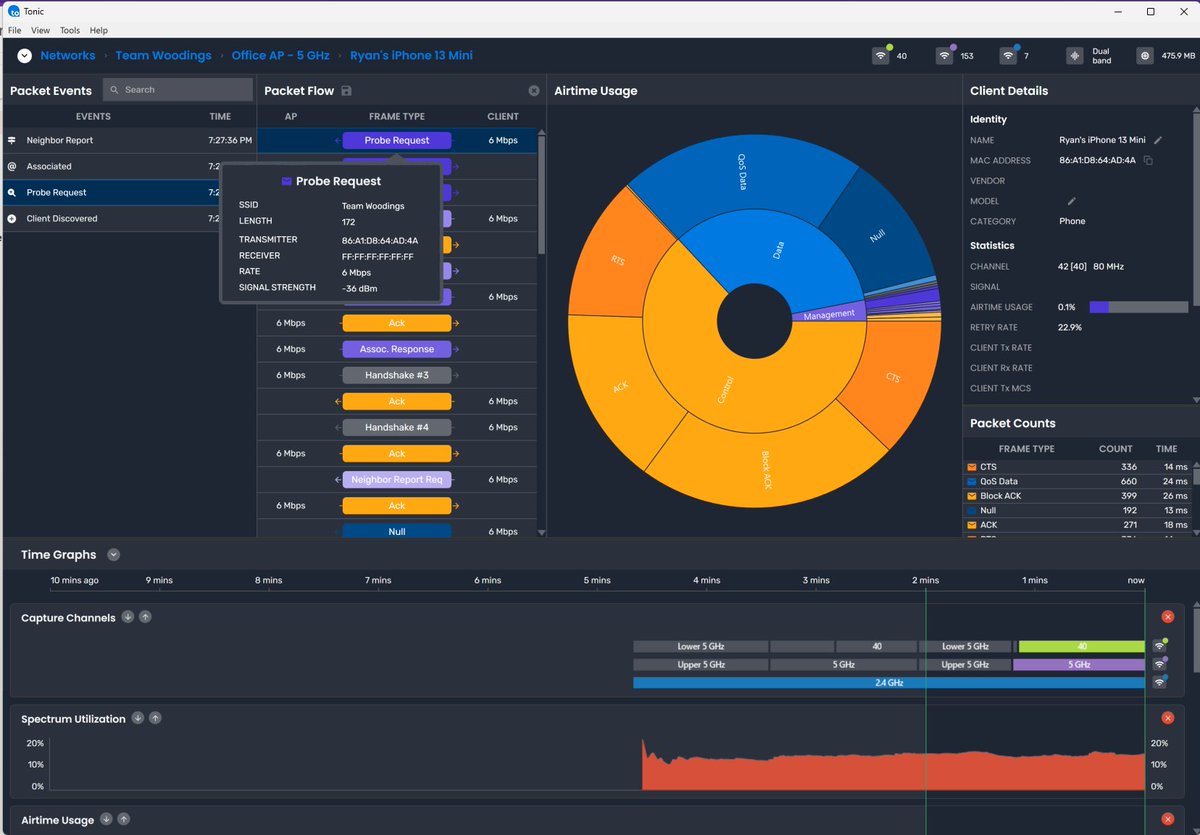Move the Capture Channels graph down
1200x835 pixels.
[x=128, y=617]
